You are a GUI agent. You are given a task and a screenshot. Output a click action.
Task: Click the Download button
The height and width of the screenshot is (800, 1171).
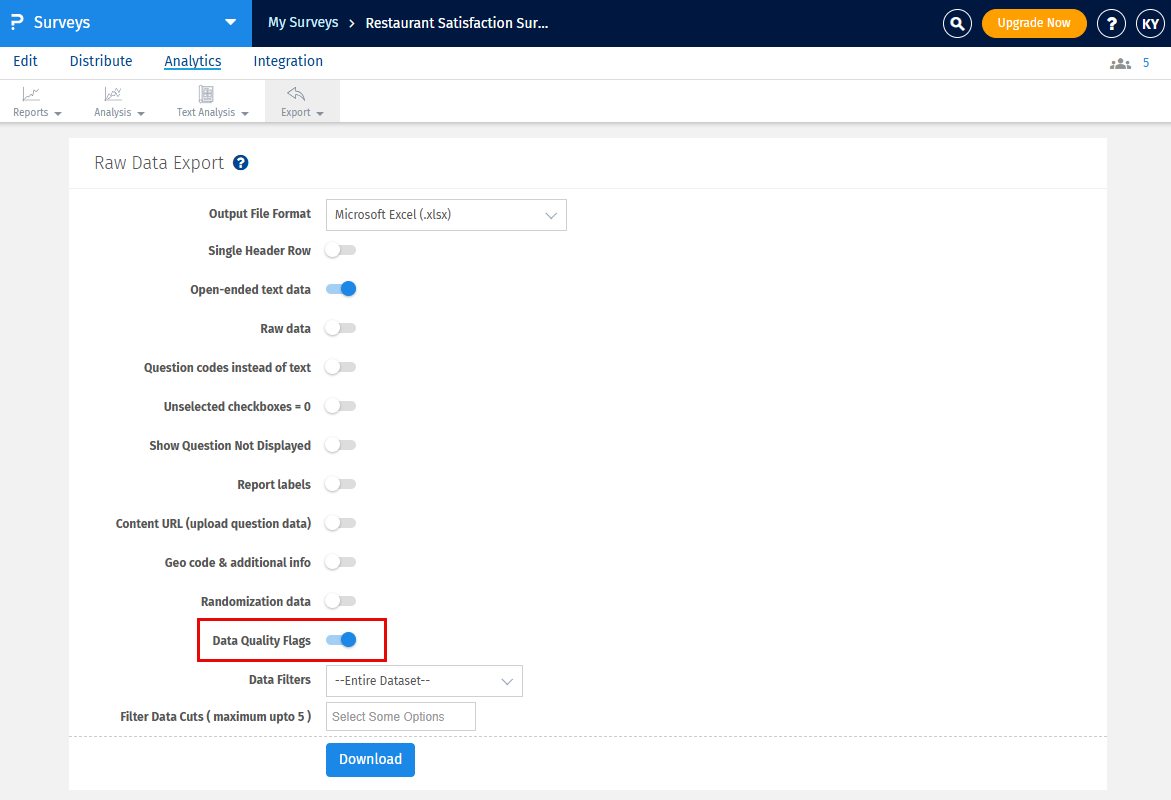coord(370,760)
